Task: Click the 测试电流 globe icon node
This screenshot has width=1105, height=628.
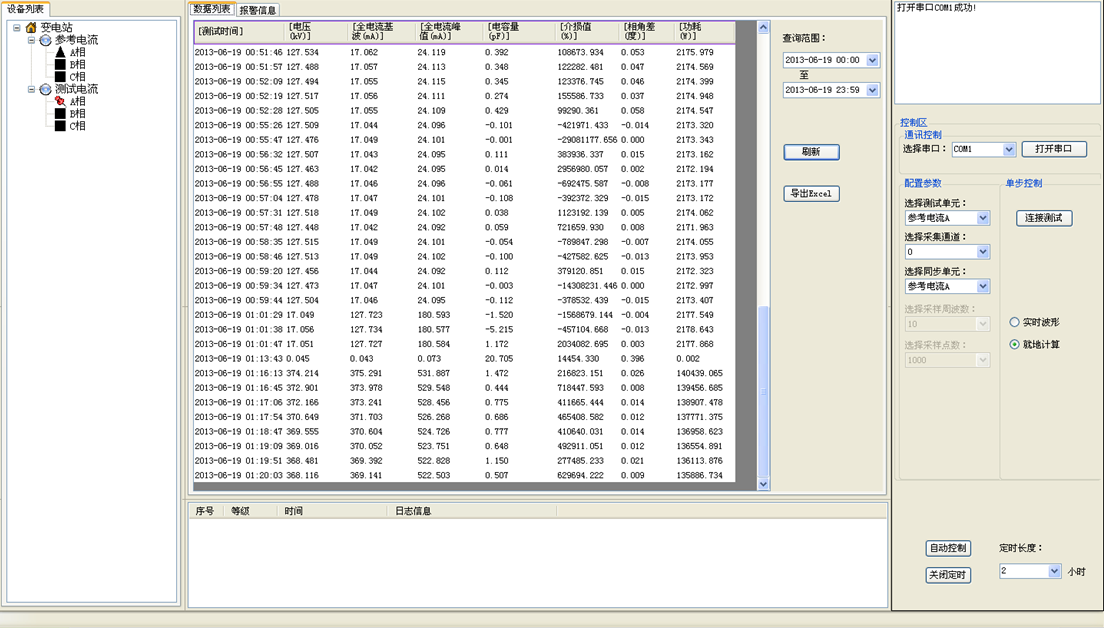Action: point(45,90)
